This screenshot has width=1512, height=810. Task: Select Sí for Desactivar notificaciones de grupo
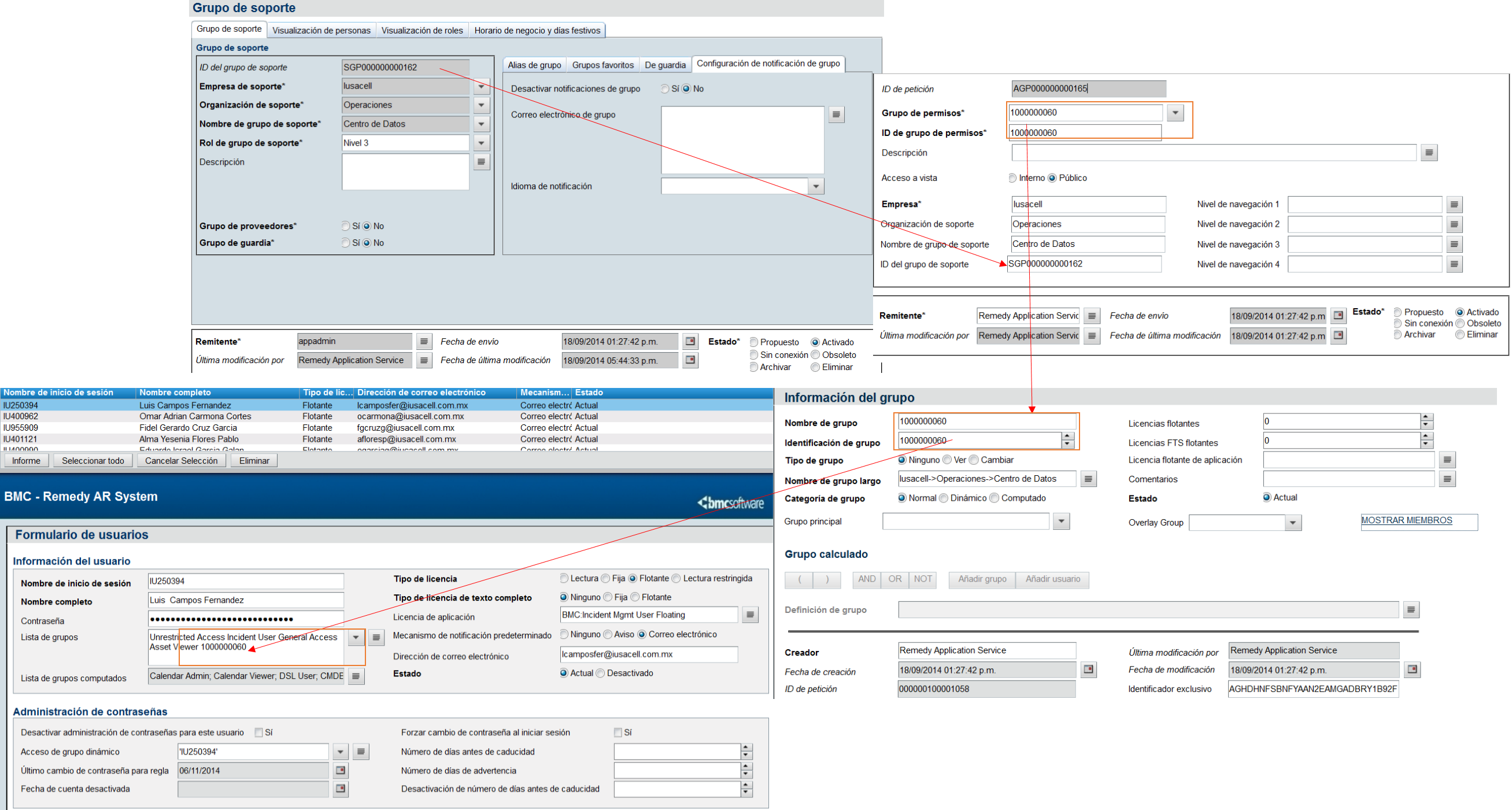pyautogui.click(x=664, y=88)
